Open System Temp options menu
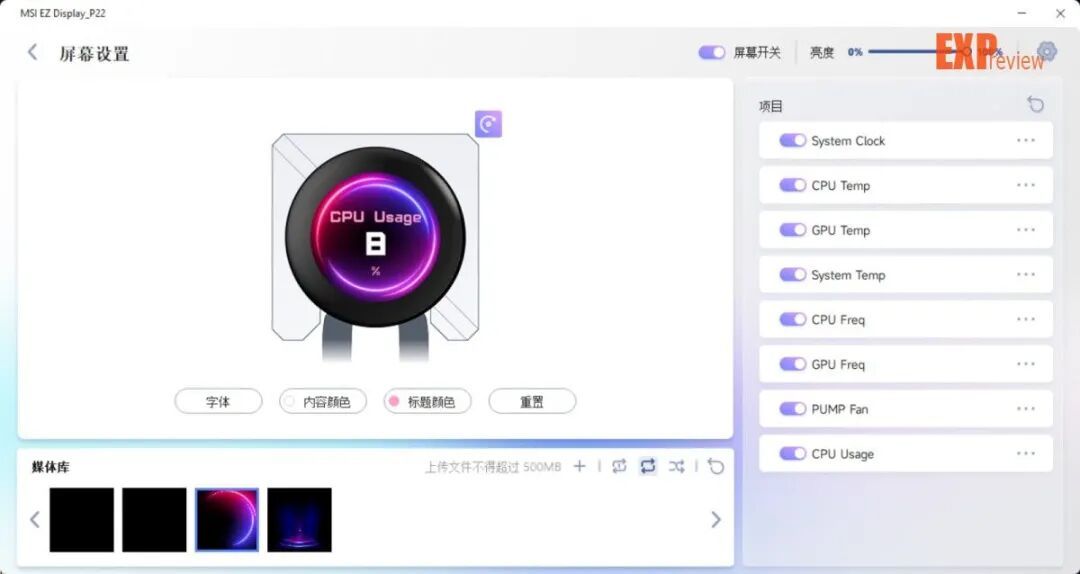 (1026, 275)
